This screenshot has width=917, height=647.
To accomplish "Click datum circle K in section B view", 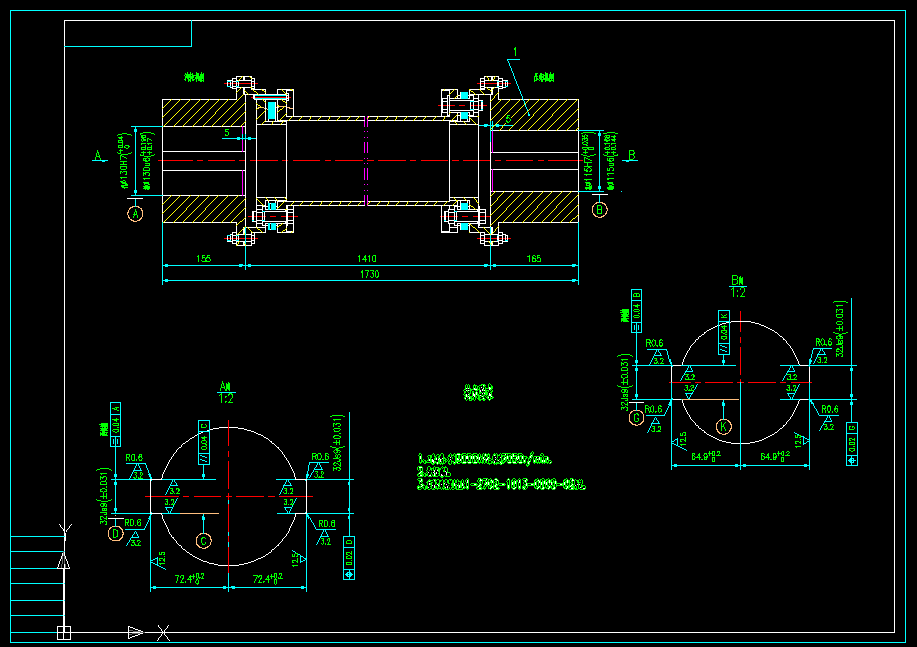I will point(724,426).
